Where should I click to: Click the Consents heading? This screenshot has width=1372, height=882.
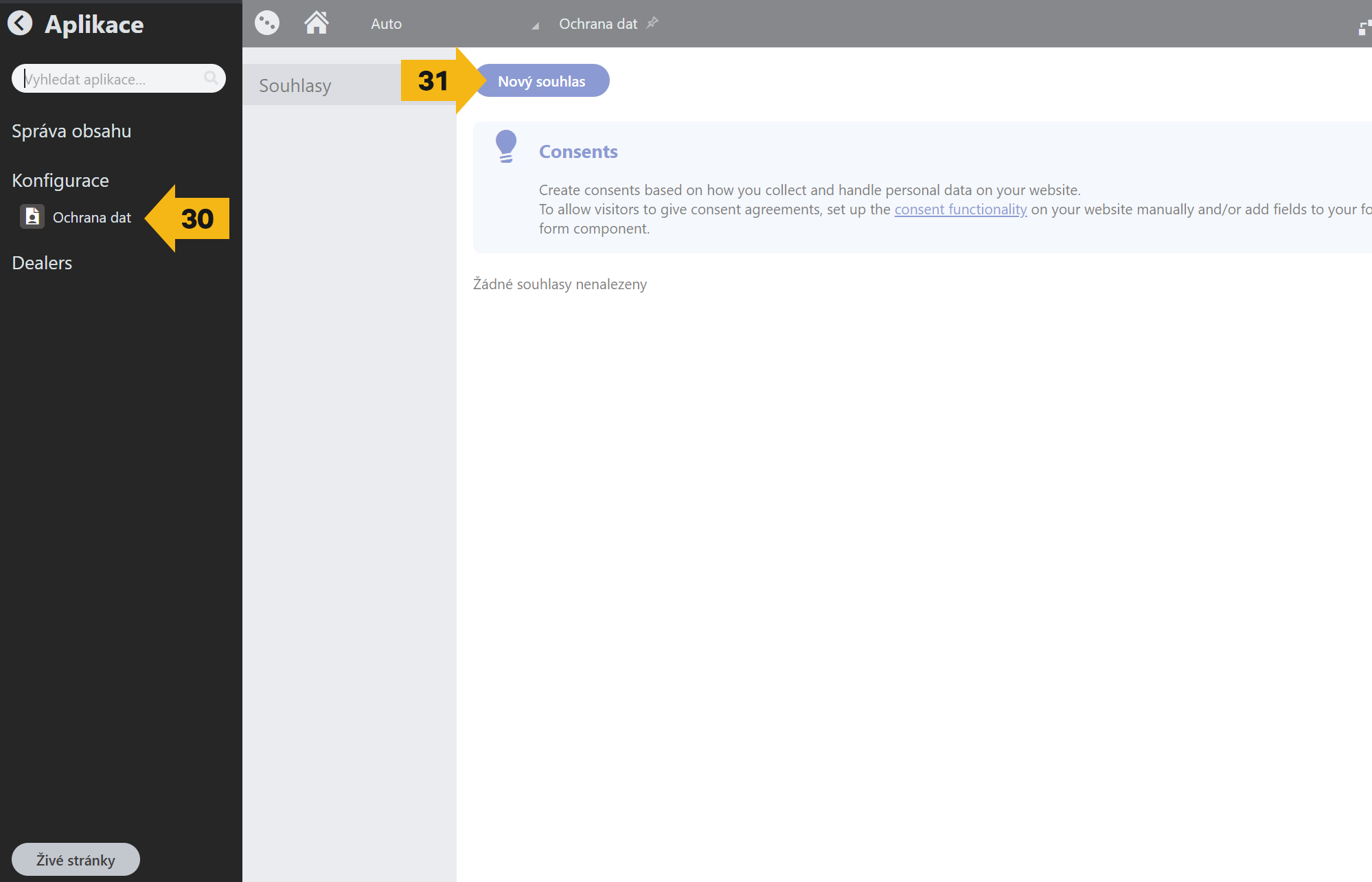coord(578,152)
